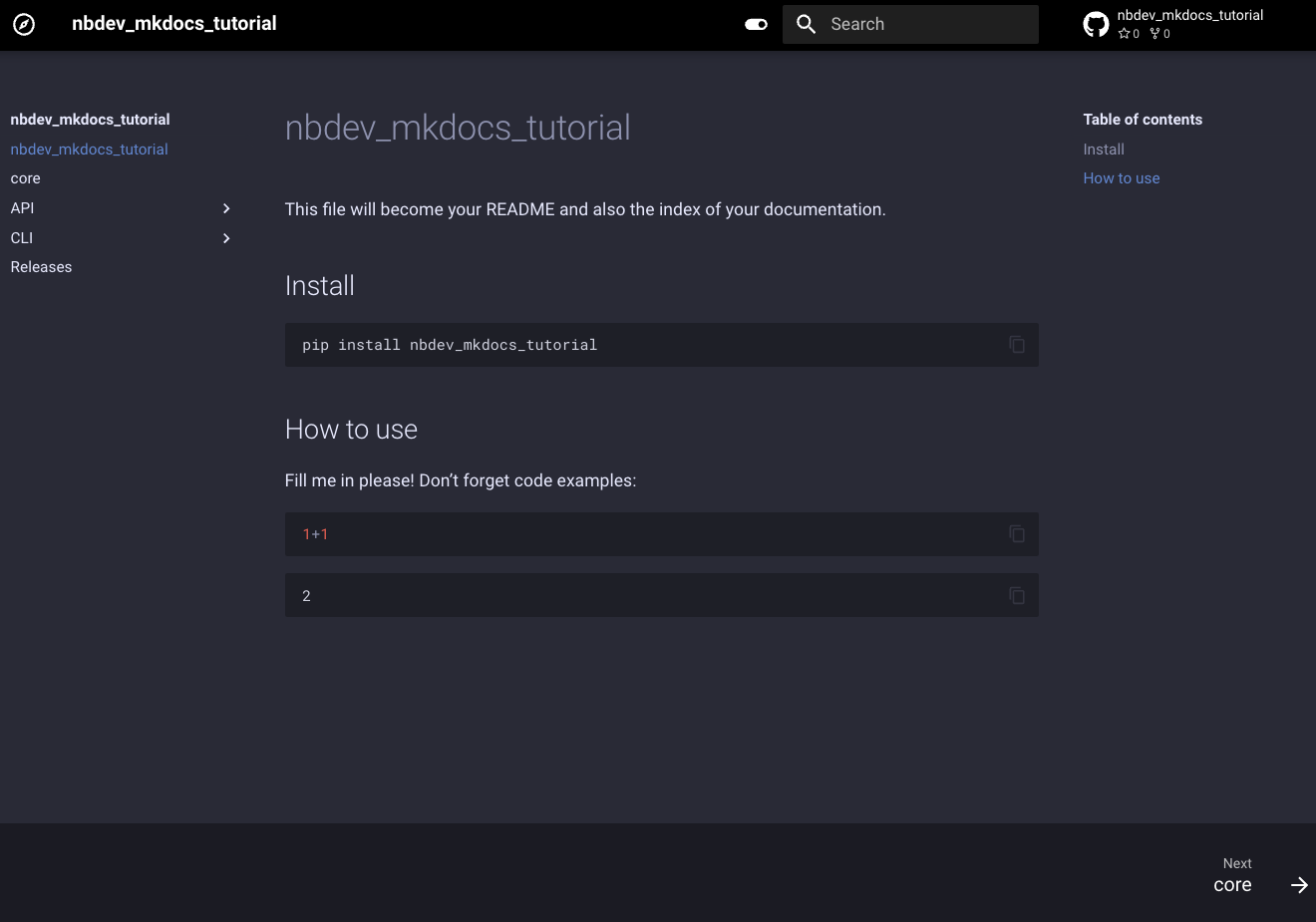Open the Releases page from the sidebar

(41, 266)
